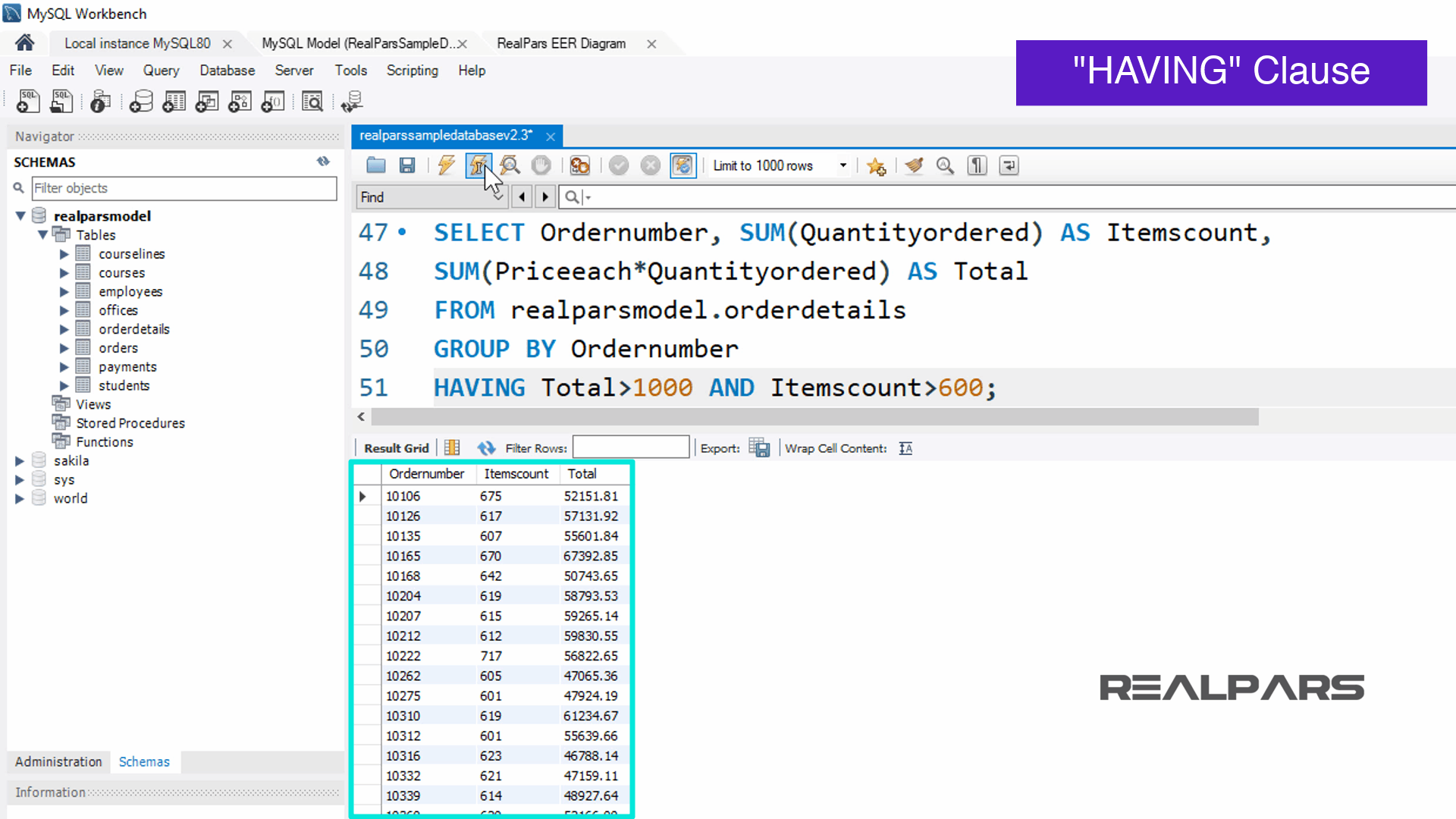Toggle wrap cell content
Viewport: 1456px width, 819px height.
click(905, 448)
